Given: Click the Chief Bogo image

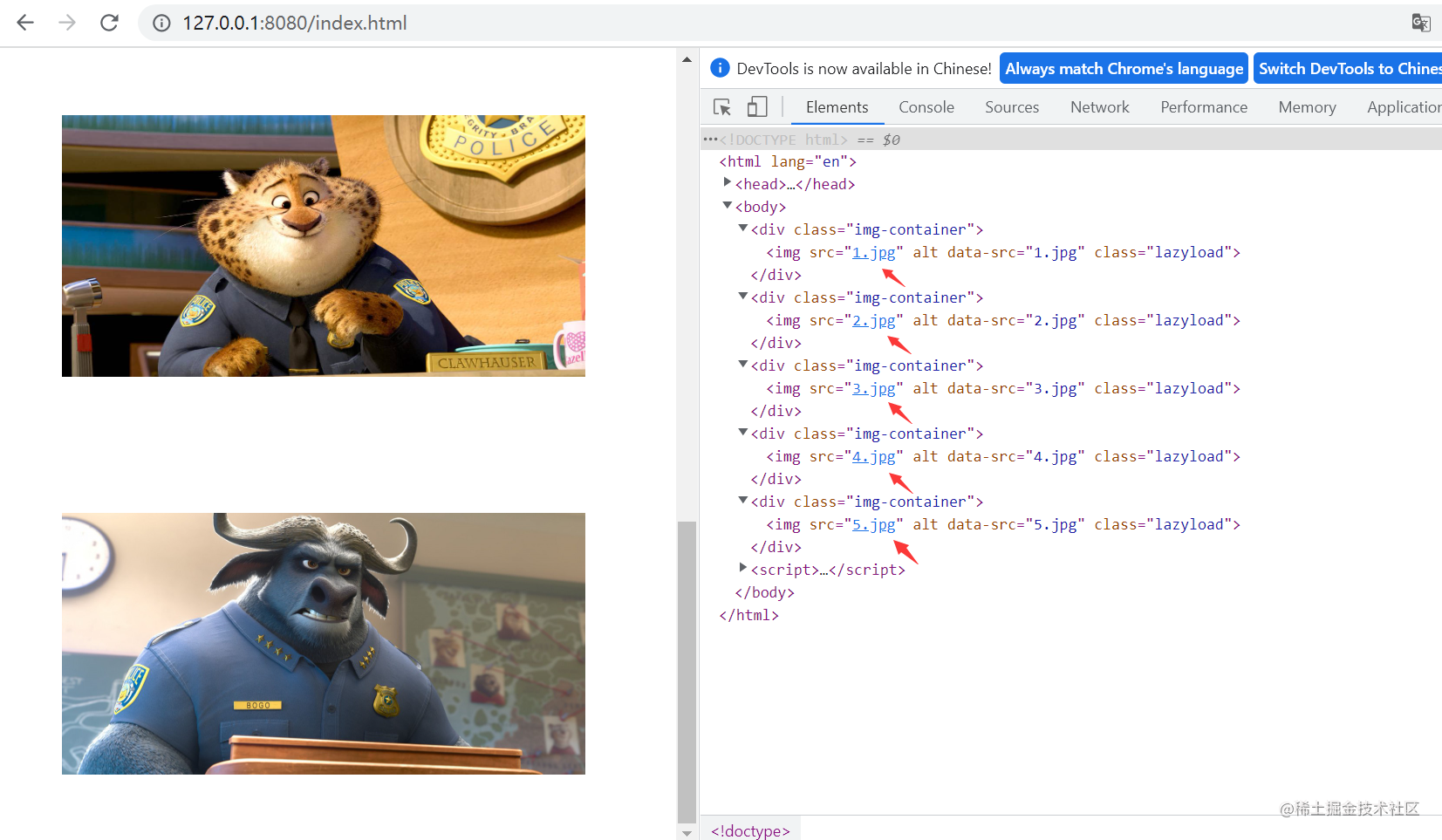Looking at the screenshot, I should coord(324,644).
